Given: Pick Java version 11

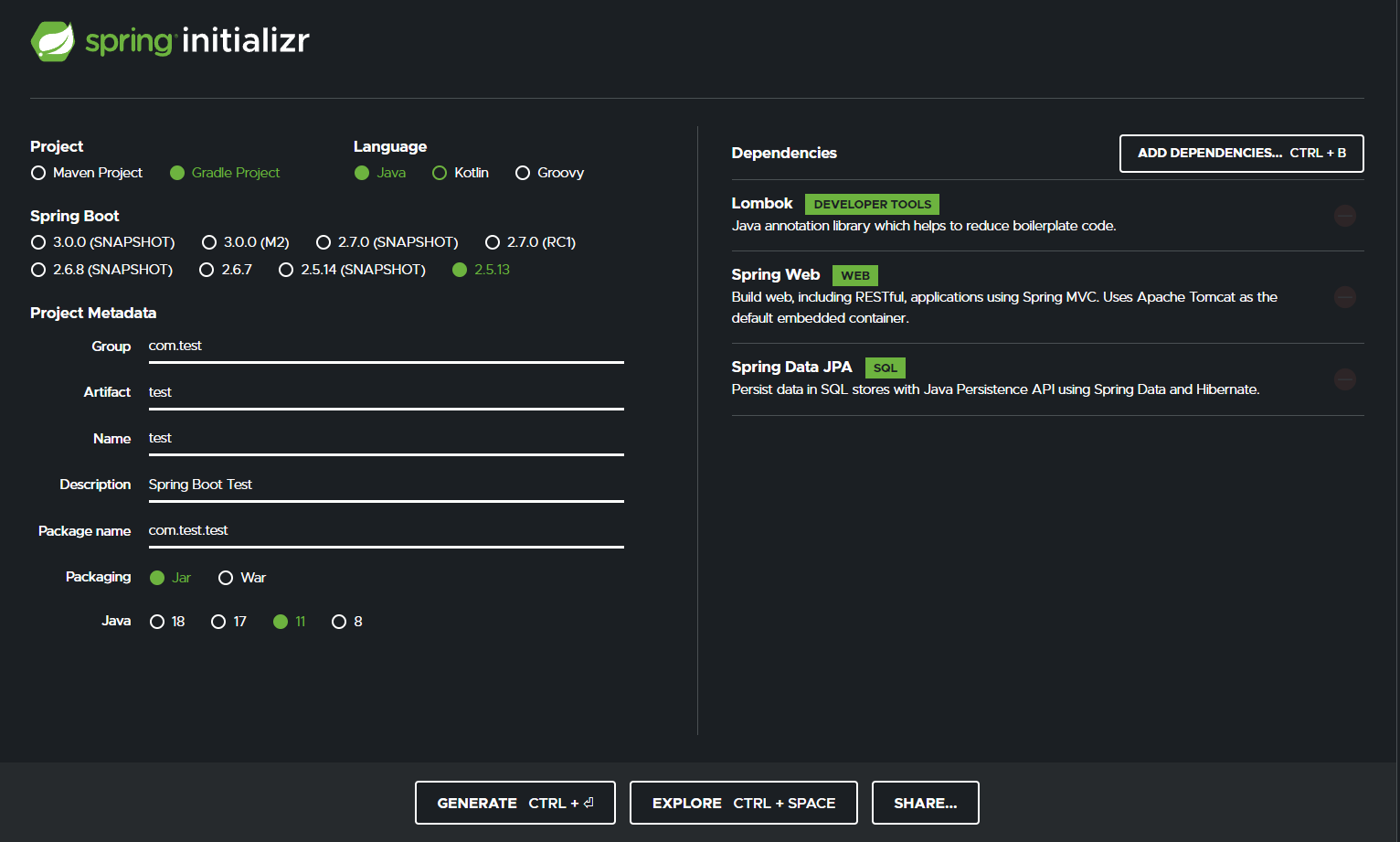Looking at the screenshot, I should click(281, 622).
